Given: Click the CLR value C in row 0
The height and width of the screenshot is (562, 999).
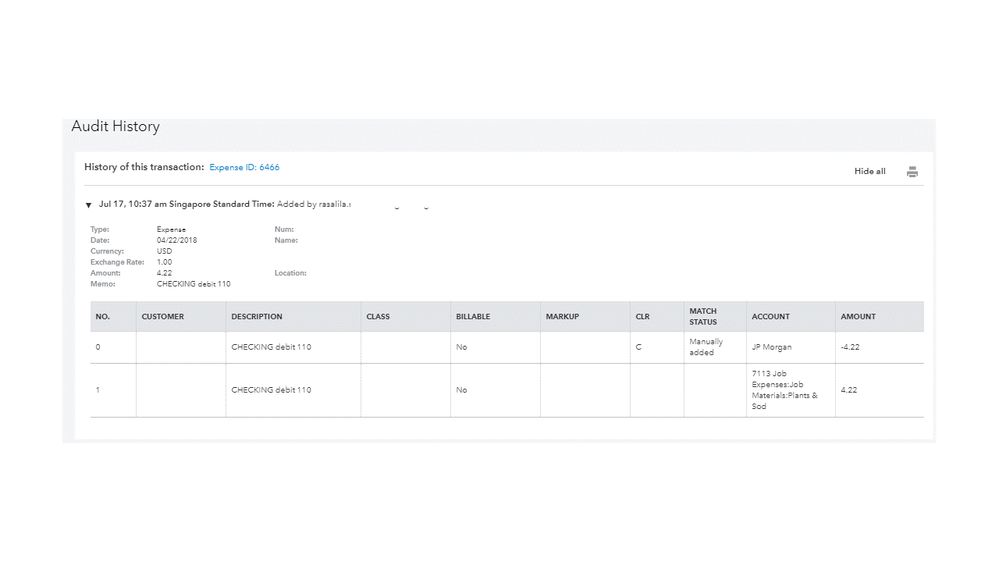Looking at the screenshot, I should point(638,347).
